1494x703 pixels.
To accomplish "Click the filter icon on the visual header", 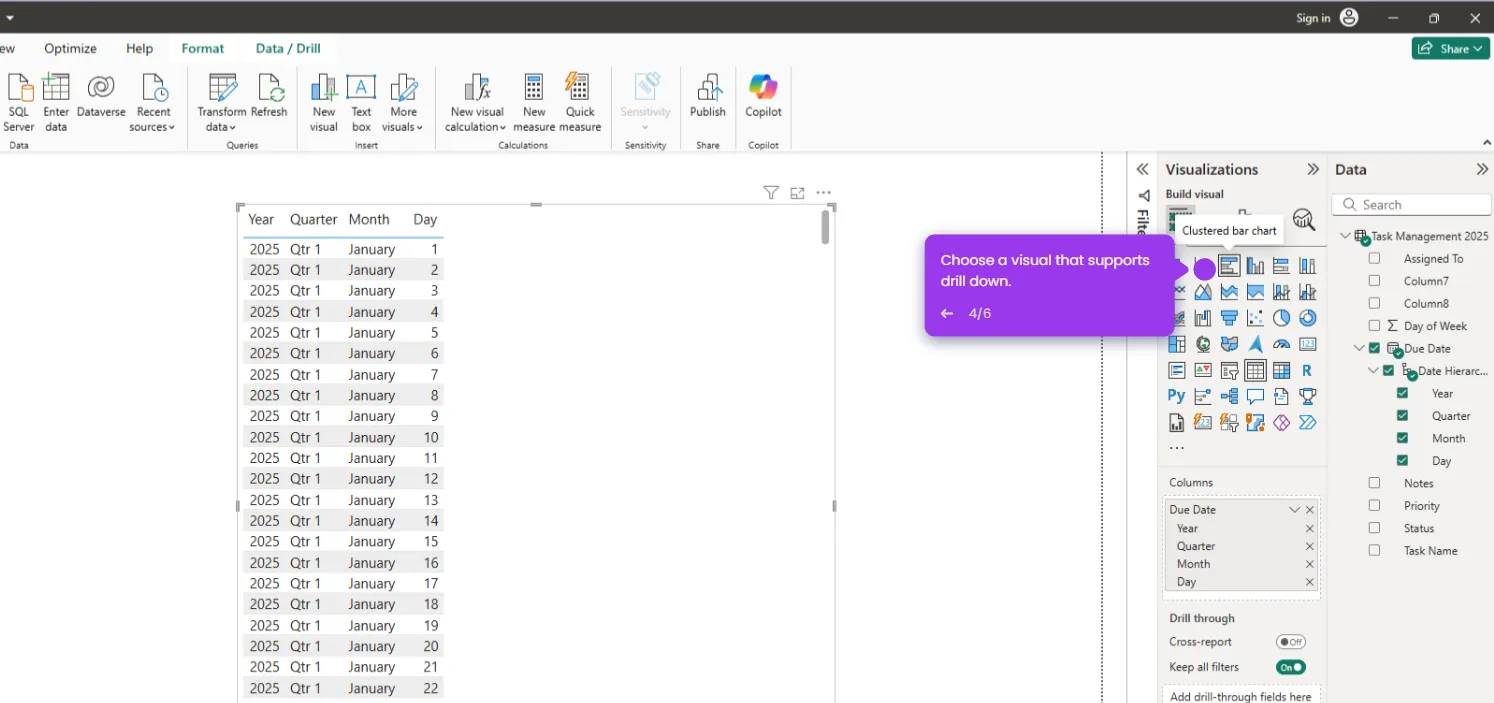I will point(771,193).
